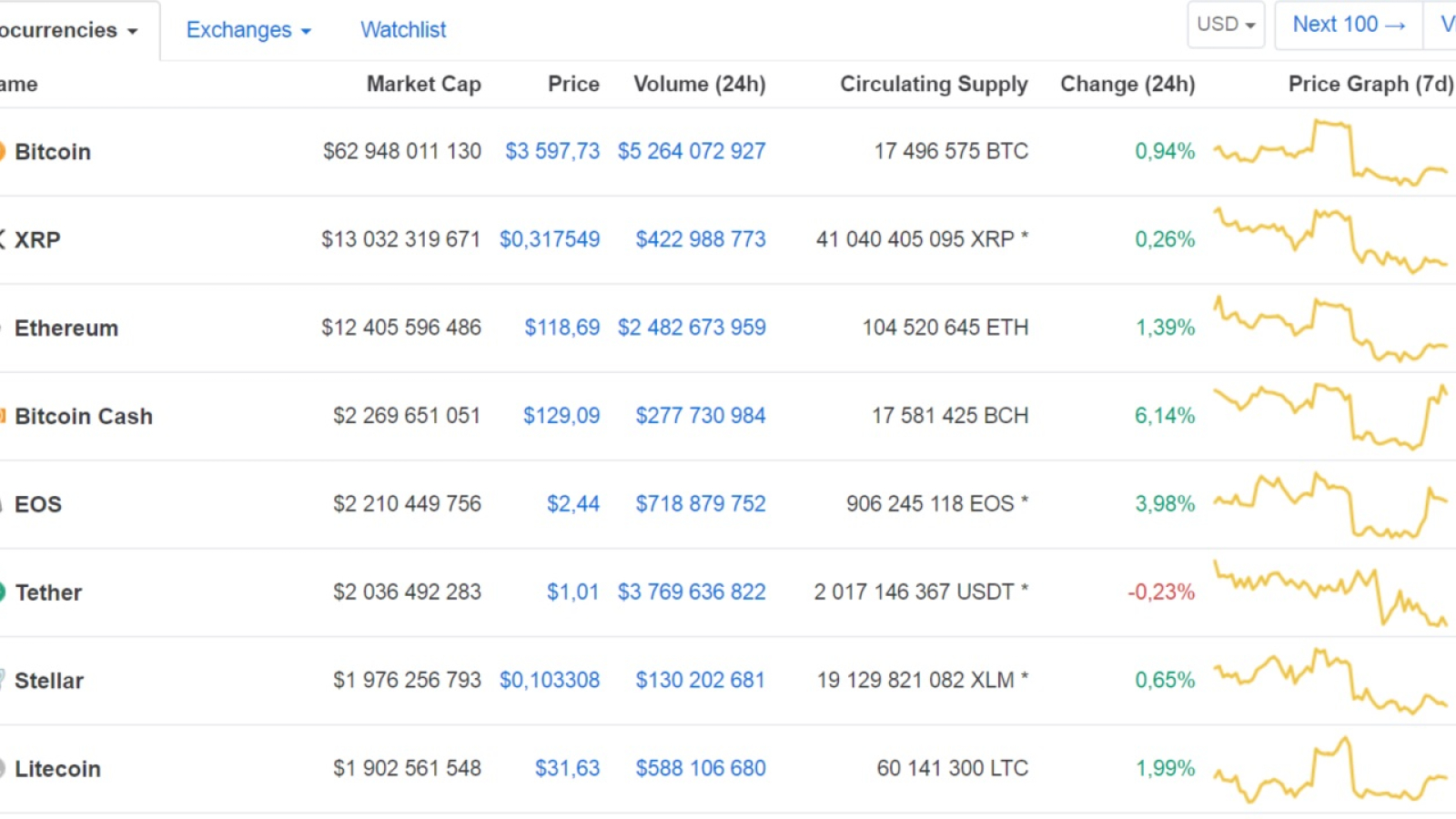View XRP 7-day price graph
The height and width of the screenshot is (819, 1456).
(1330, 240)
